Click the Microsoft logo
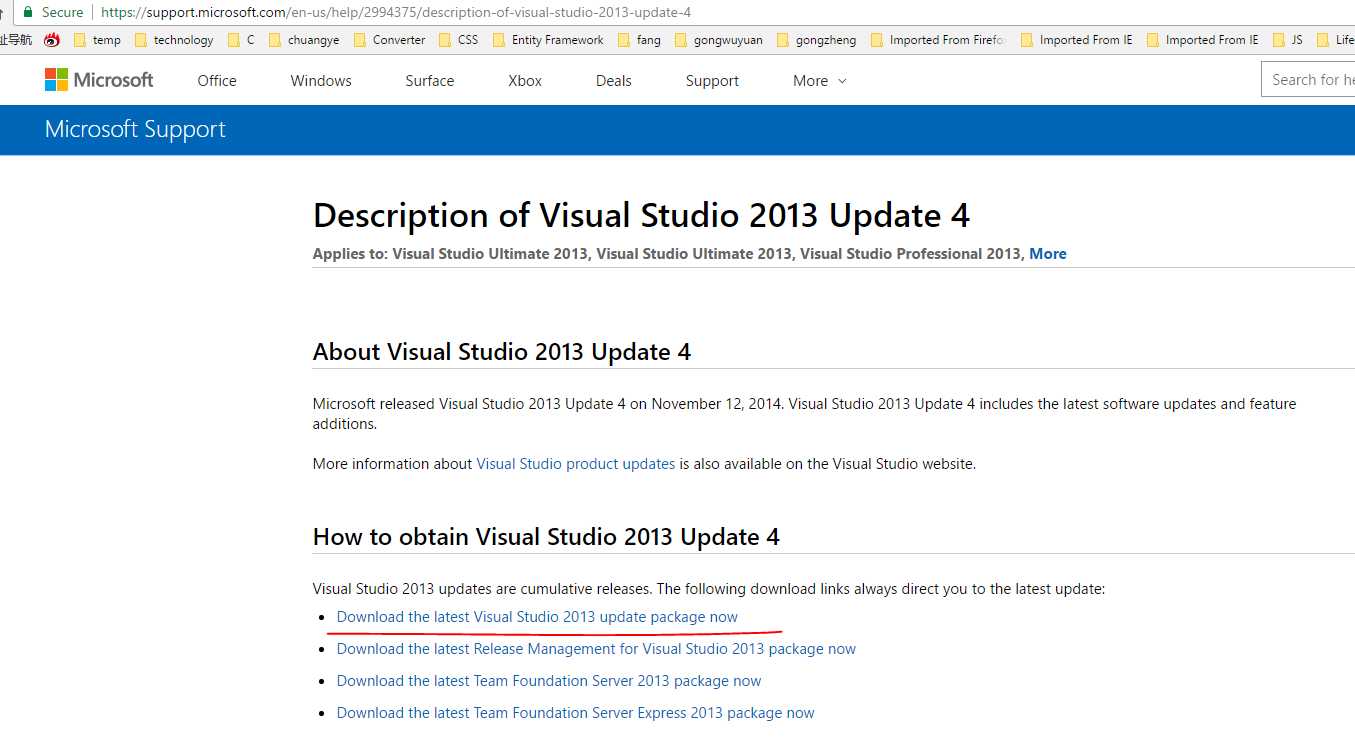 [x=99, y=80]
